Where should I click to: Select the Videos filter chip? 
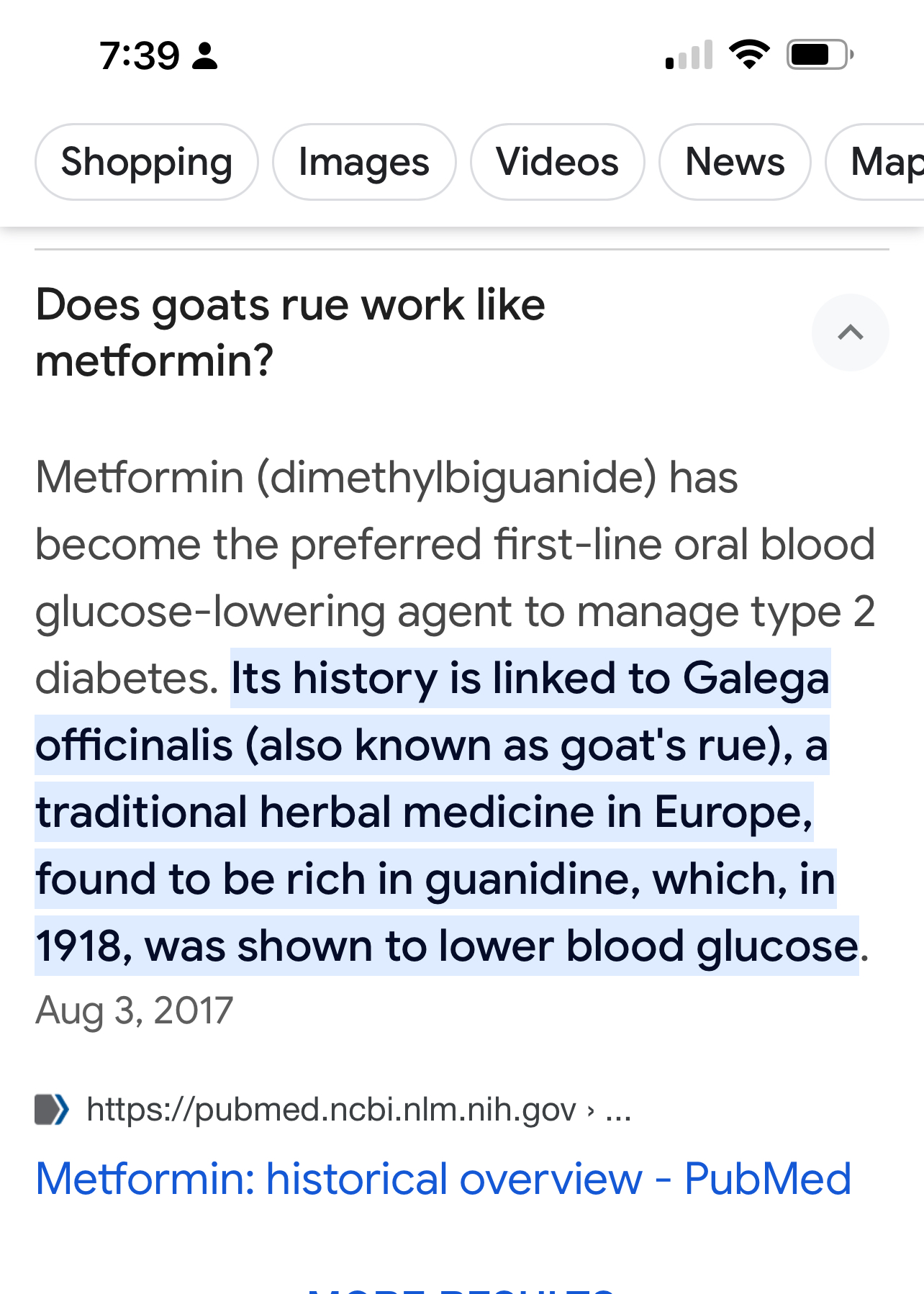click(x=557, y=162)
